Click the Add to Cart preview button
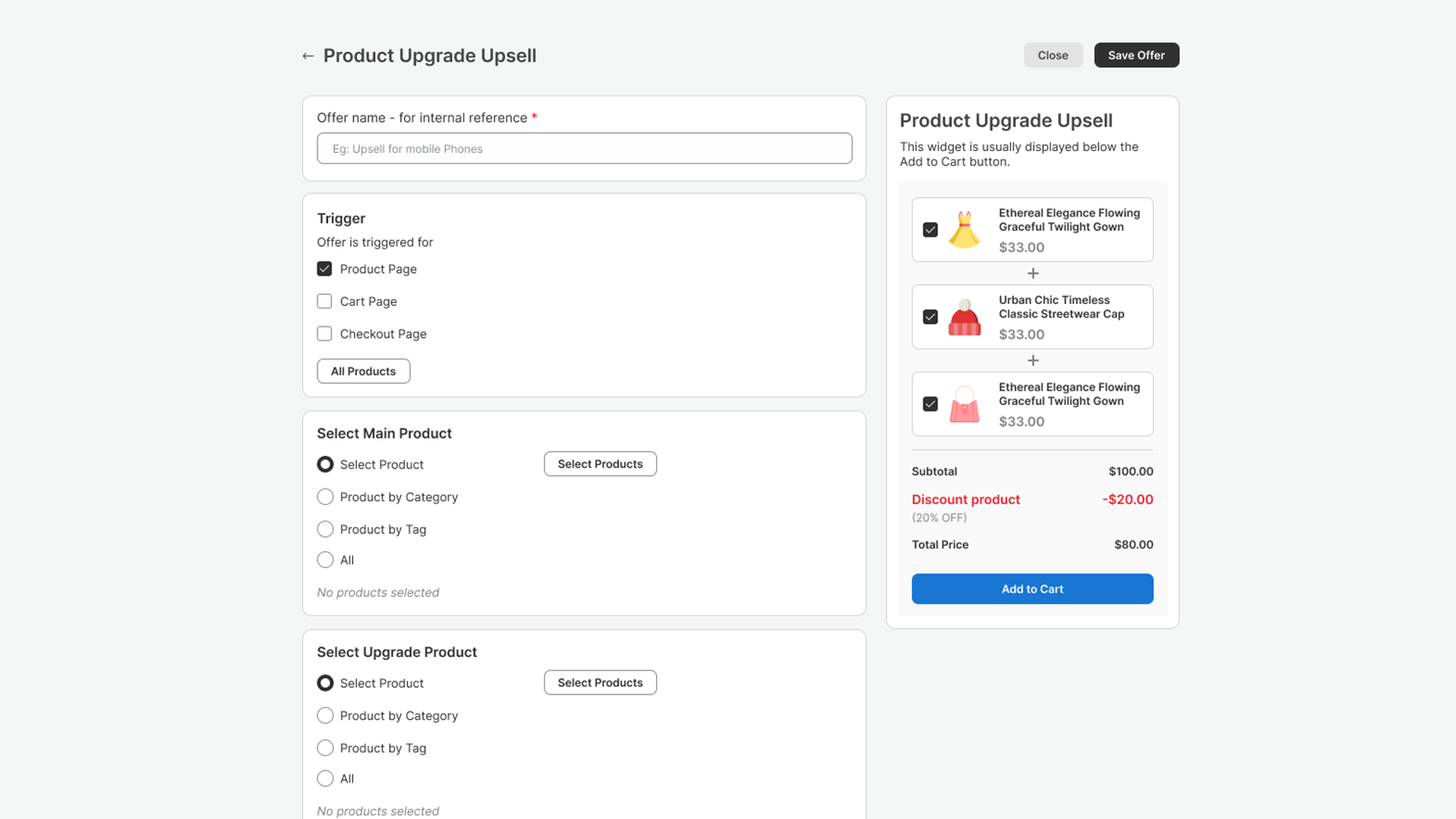This screenshot has height=819, width=1456. point(1032,589)
